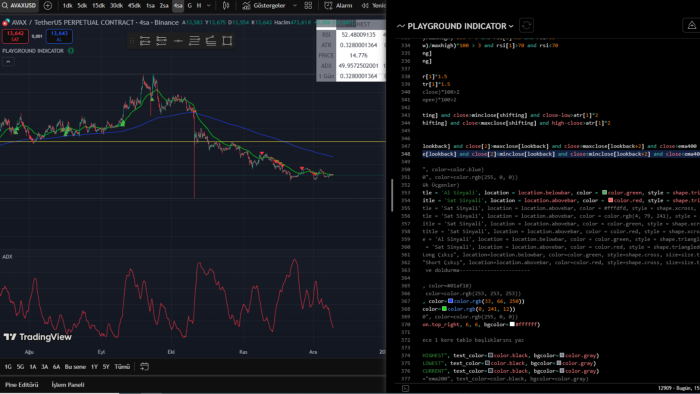The width and height of the screenshot is (700, 394).
Task: Select the 2sa timeframe
Action: pyautogui.click(x=164, y=6)
